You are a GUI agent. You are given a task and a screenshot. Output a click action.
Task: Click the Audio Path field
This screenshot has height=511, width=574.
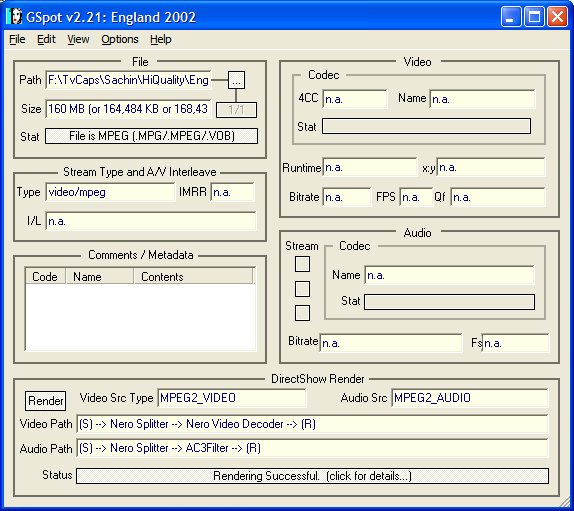click(x=312, y=448)
